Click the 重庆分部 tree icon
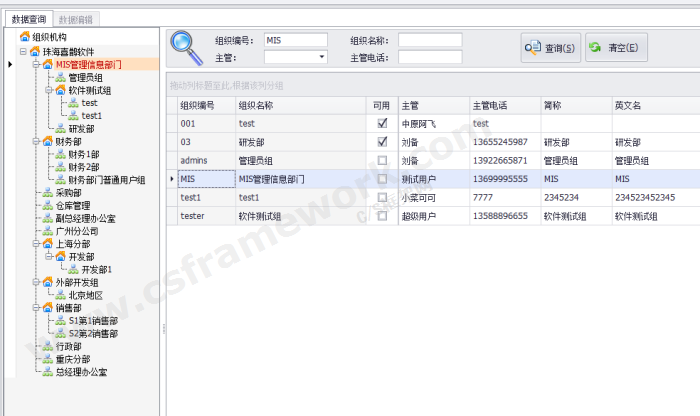The image size is (700, 416). pos(47,359)
